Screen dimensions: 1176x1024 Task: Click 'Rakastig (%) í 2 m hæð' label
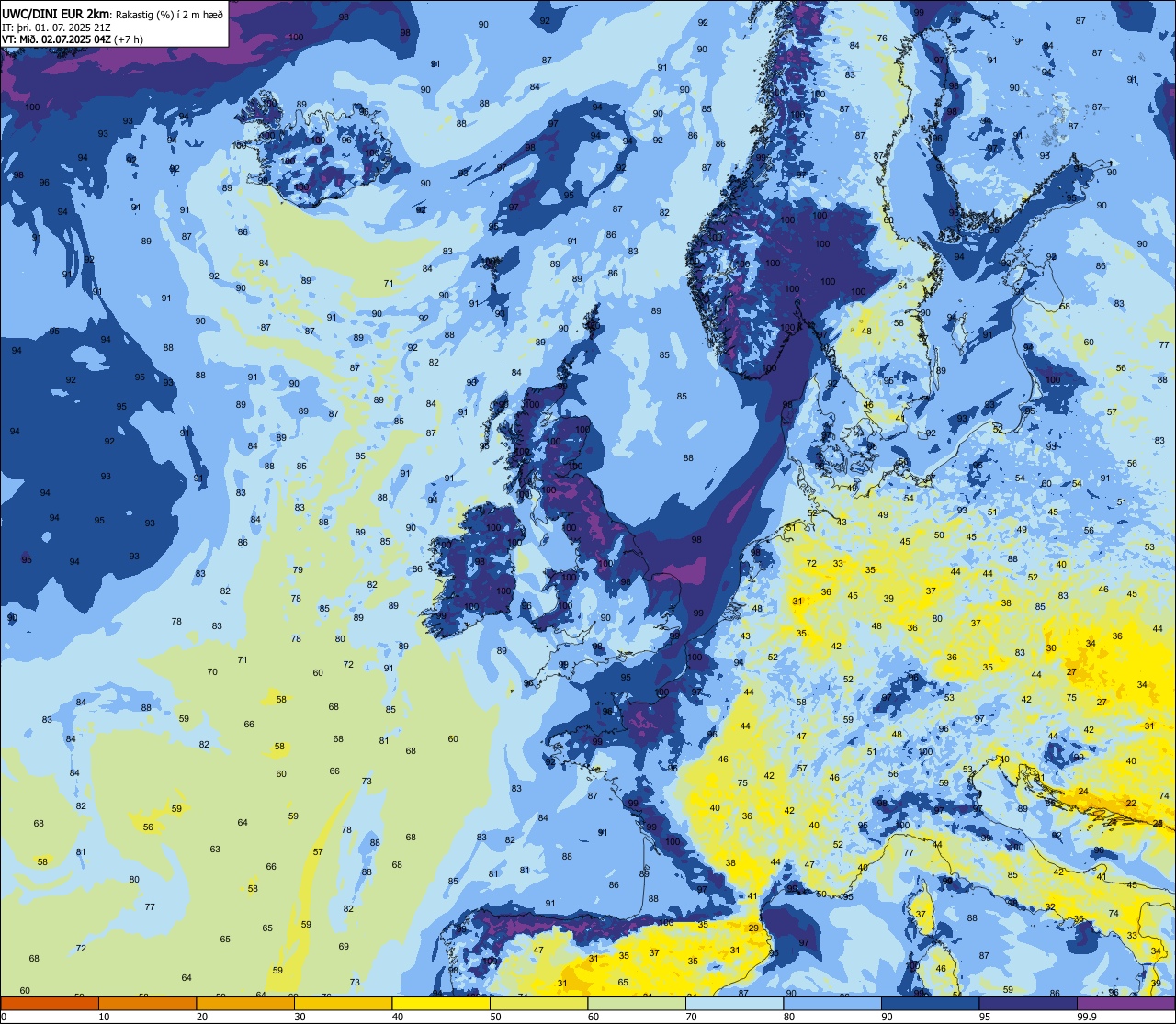coord(169,15)
